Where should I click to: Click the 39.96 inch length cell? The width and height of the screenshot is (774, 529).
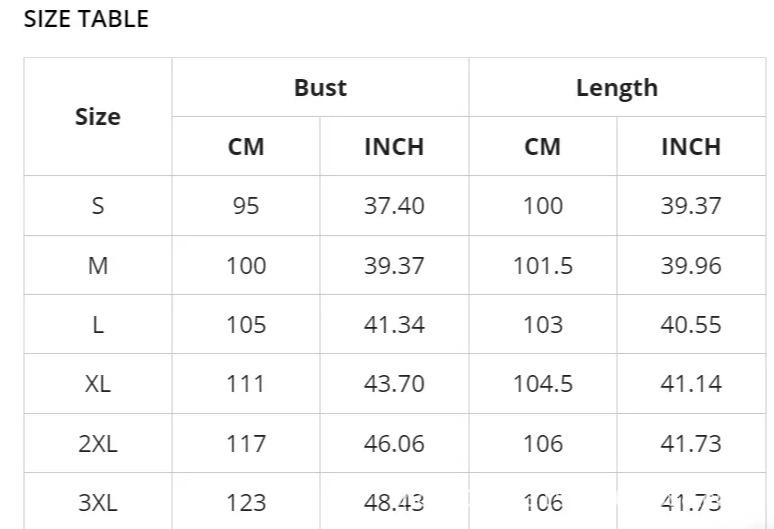coord(691,266)
